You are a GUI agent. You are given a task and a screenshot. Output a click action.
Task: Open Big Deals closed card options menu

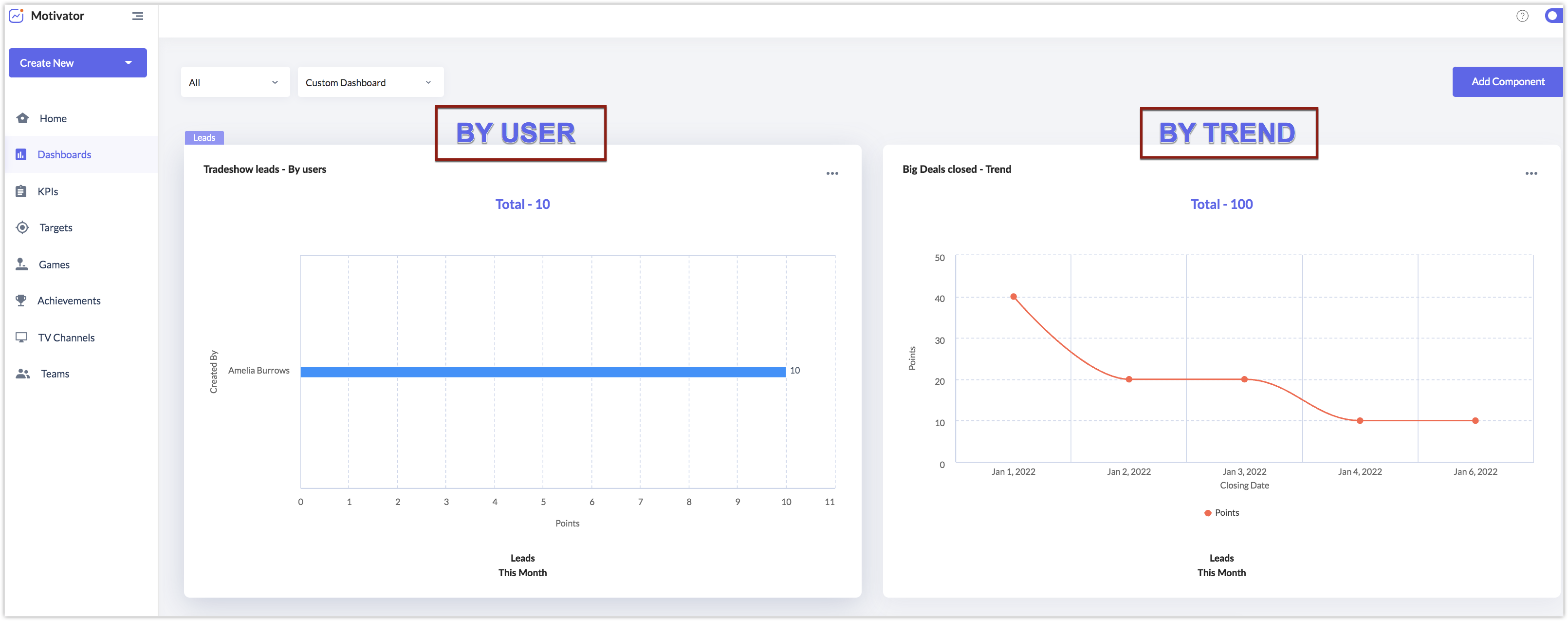click(1531, 173)
